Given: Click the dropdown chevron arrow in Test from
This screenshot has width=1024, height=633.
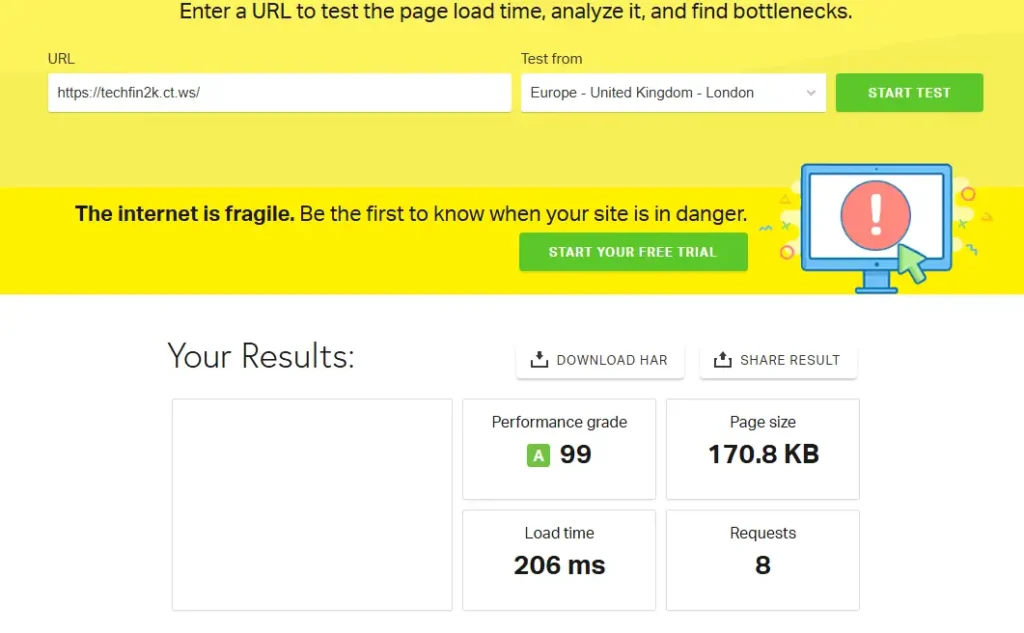Looking at the screenshot, I should pyautogui.click(x=810, y=93).
